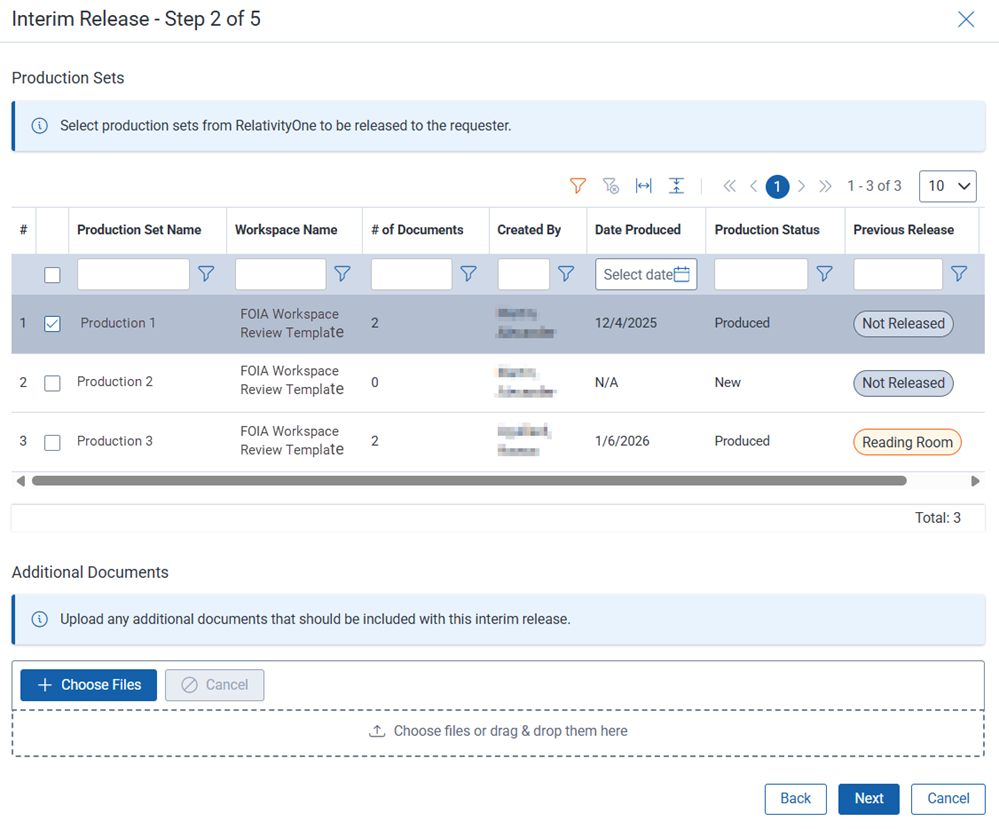Open the Production Set Name filter icon
Image resolution: width=999 pixels, height=829 pixels.
click(x=206, y=274)
